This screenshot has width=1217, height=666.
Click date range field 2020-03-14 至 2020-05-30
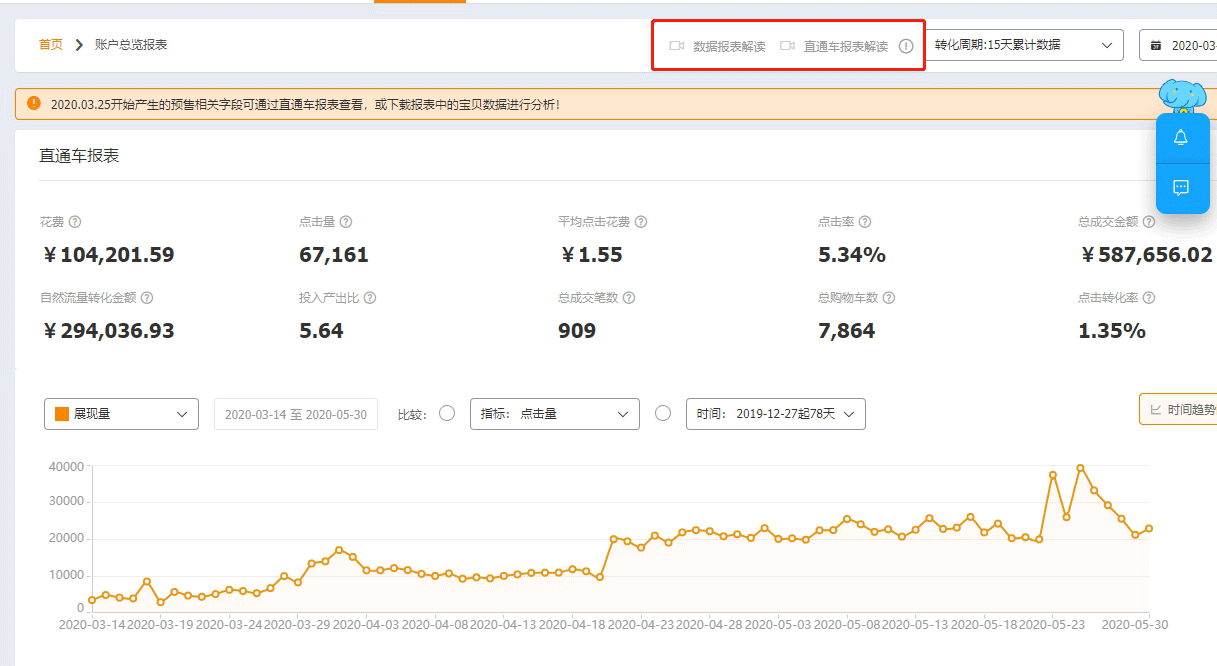tap(296, 414)
